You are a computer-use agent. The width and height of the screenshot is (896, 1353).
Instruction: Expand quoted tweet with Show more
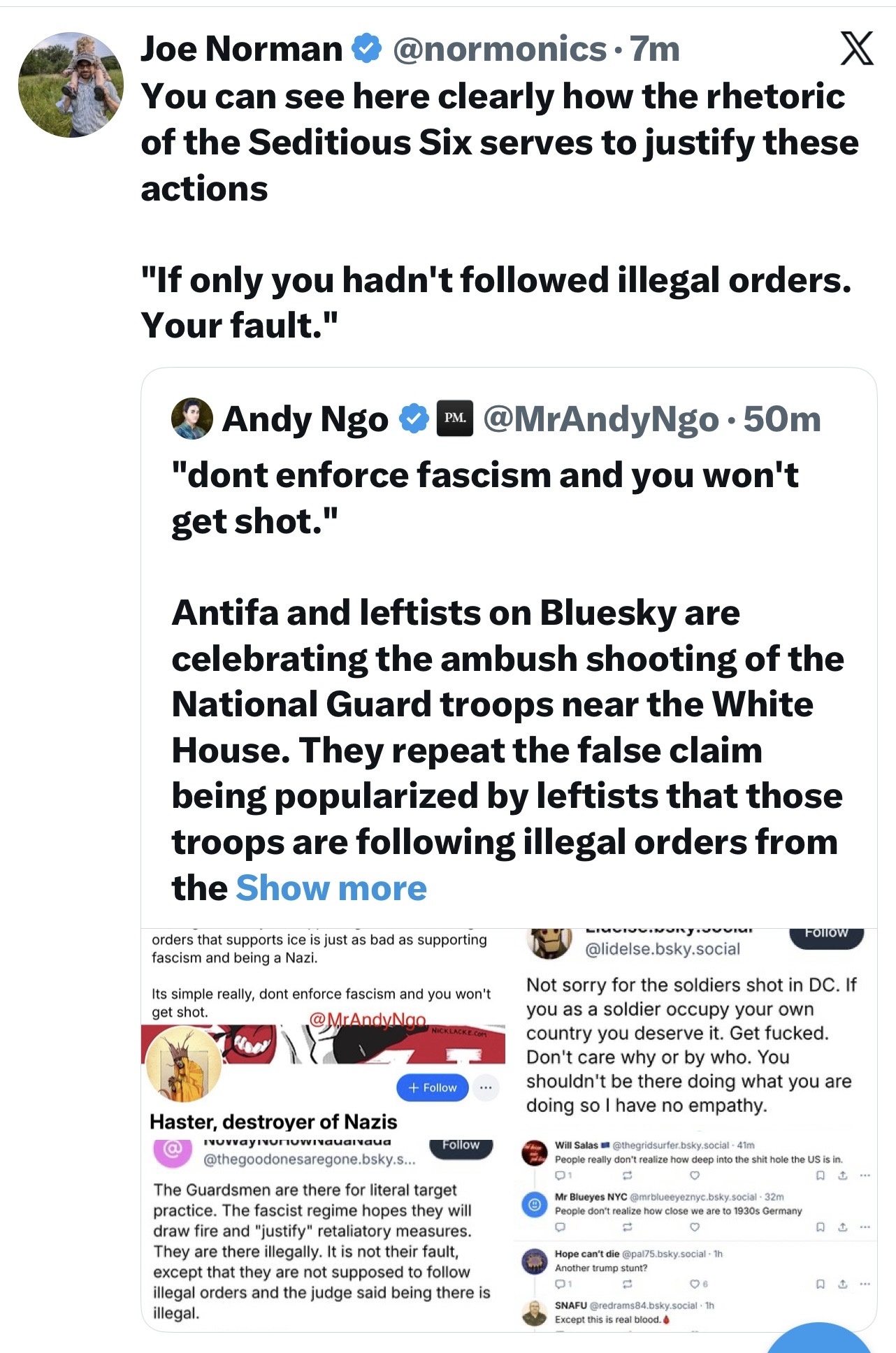tap(331, 888)
